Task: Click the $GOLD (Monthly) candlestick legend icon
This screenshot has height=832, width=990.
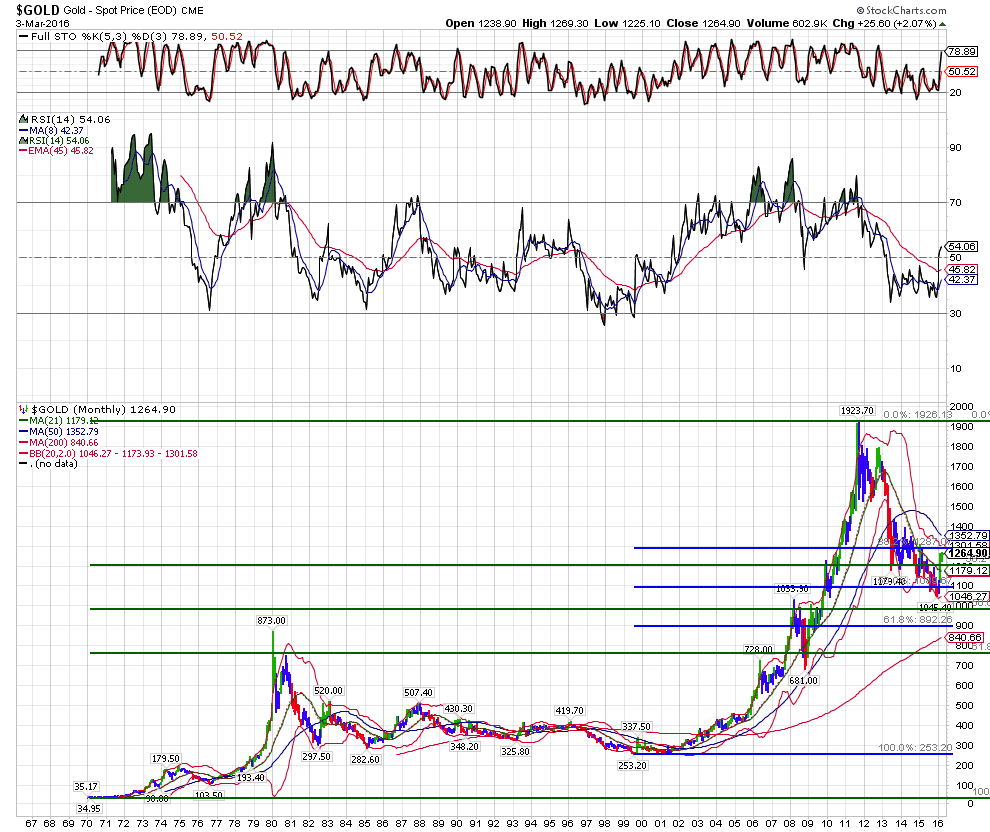Action: point(24,409)
